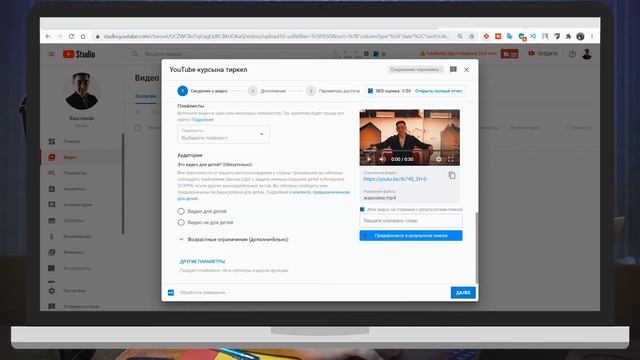This screenshot has height=360, width=640.
Task: Click the blue 'Предпросмотр в результатах поиска' button
Action: (411, 236)
